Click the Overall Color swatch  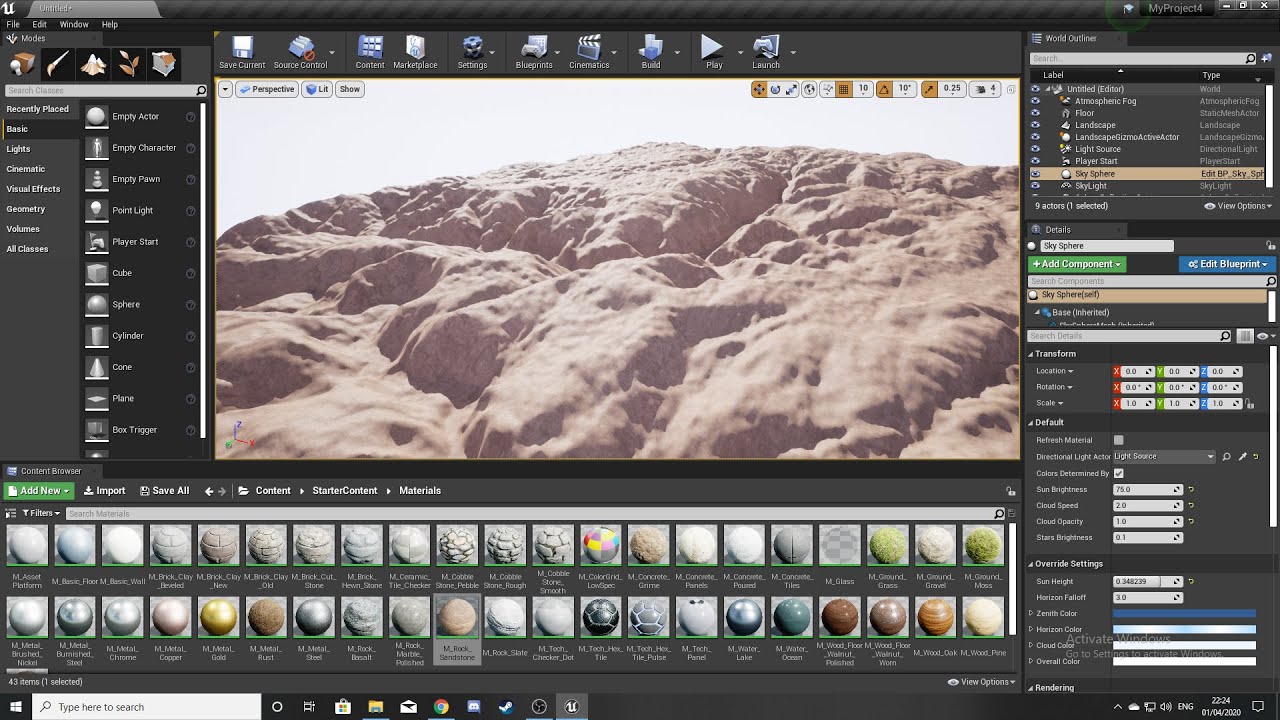(1184, 661)
